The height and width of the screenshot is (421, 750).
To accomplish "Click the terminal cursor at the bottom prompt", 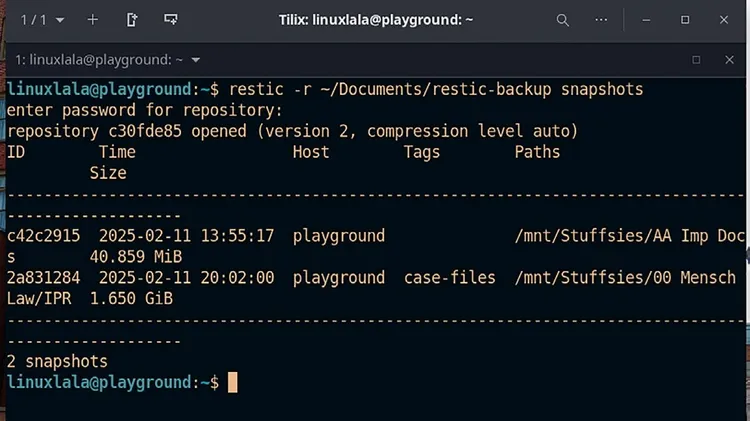I will point(232,383).
